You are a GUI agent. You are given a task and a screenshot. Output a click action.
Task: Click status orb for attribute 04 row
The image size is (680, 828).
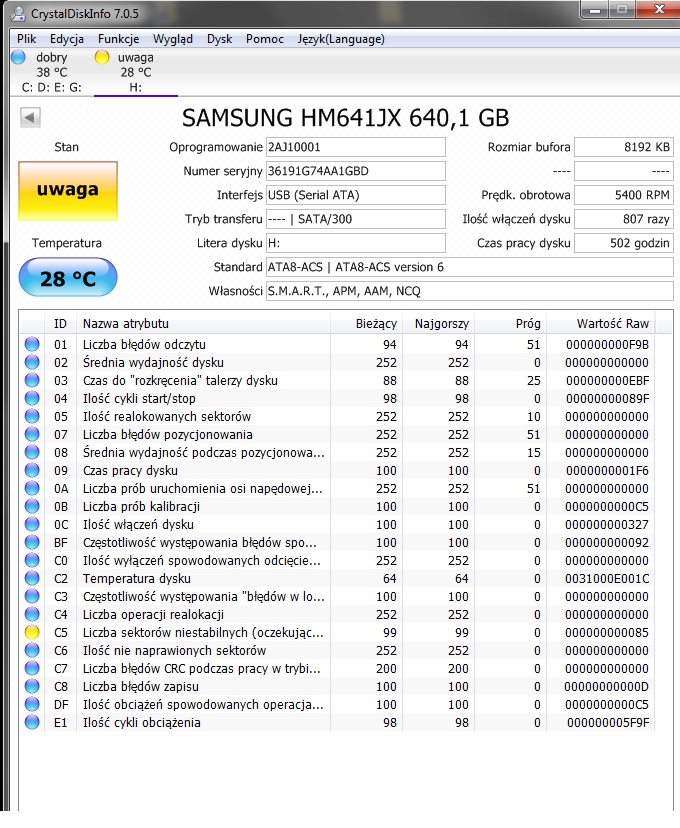[x=32, y=398]
